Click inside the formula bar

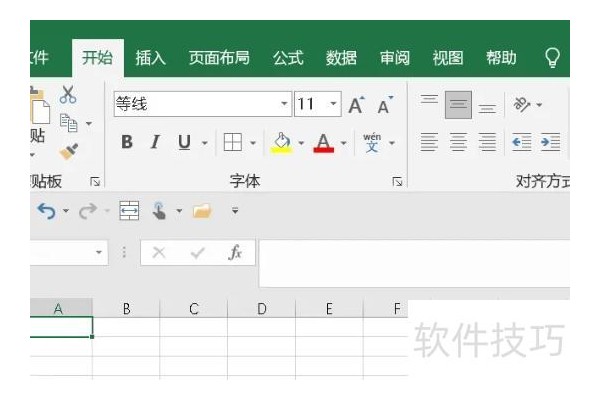click(x=415, y=263)
